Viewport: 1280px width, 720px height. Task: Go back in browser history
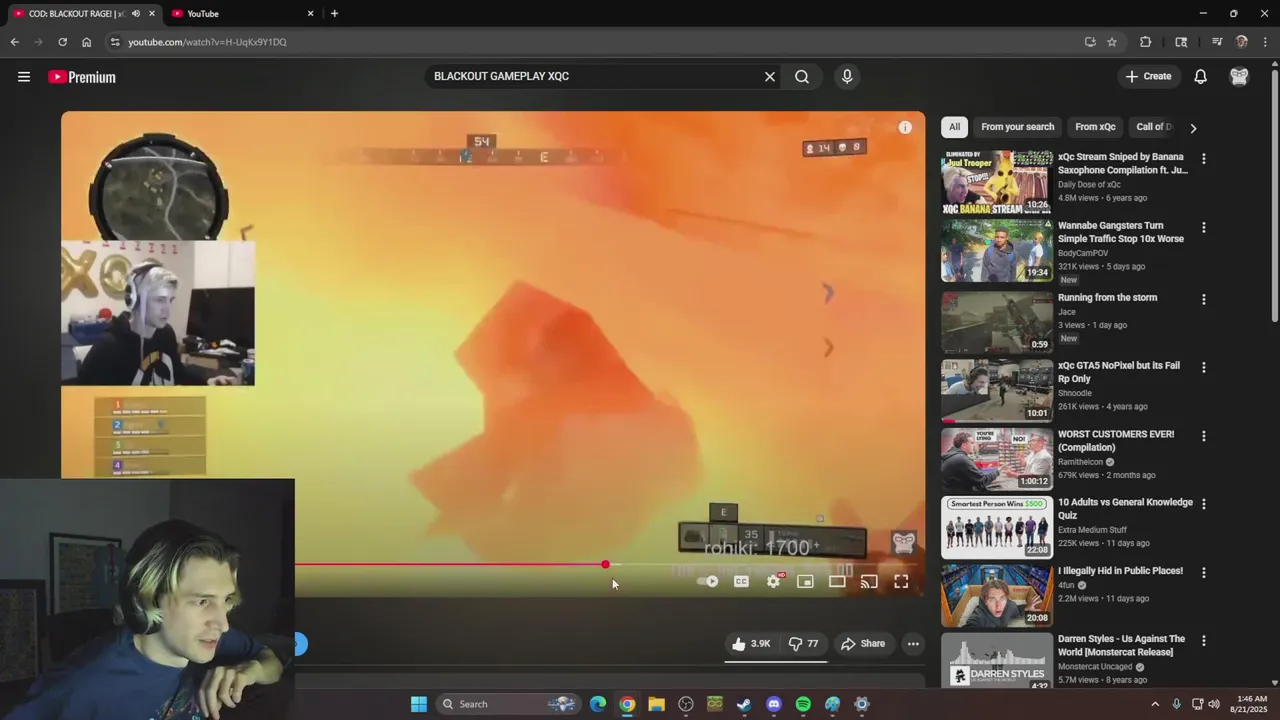tap(15, 42)
